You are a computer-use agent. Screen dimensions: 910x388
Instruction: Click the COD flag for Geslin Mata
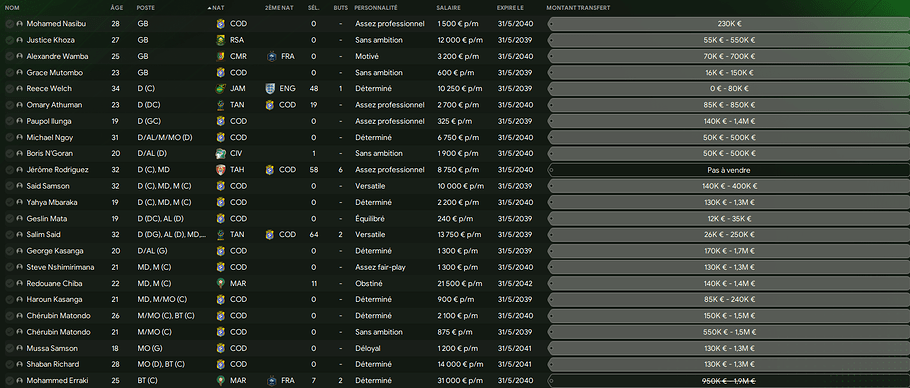tap(220, 219)
